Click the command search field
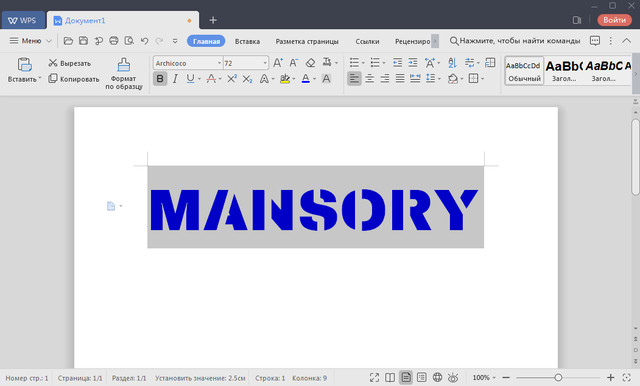The width and height of the screenshot is (640, 386). [515, 41]
